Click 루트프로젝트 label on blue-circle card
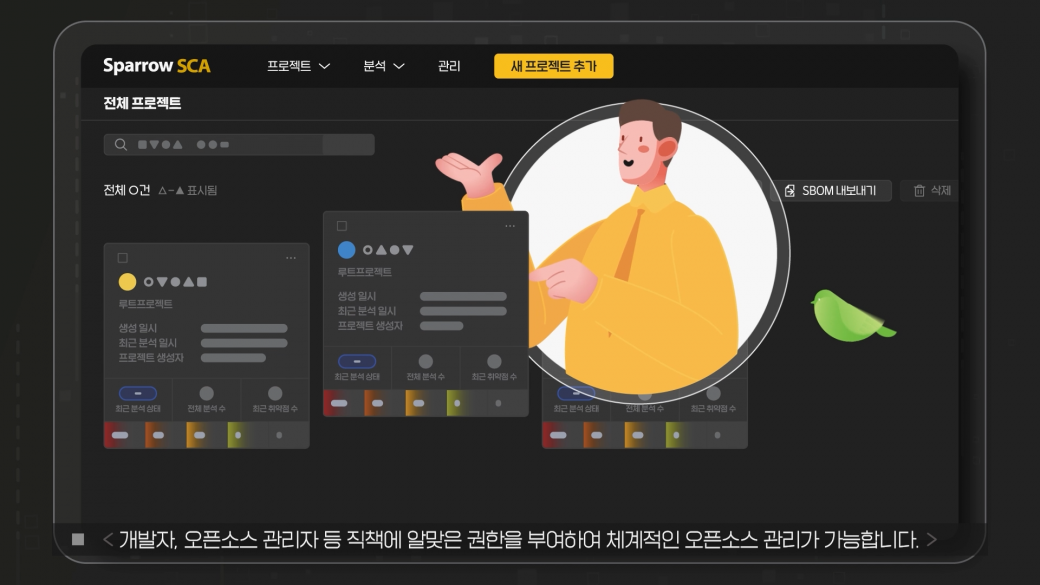 (364, 272)
